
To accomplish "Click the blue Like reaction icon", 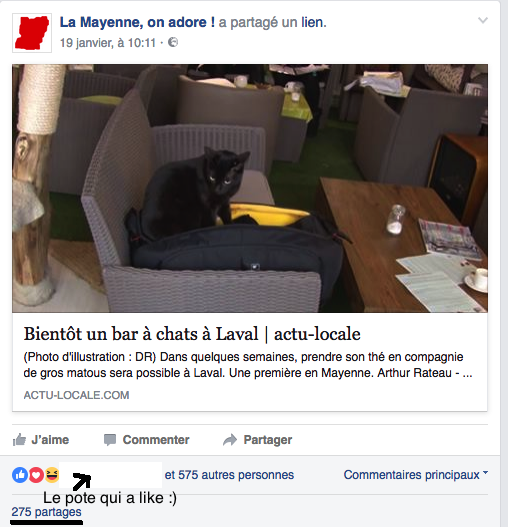I will (20, 475).
